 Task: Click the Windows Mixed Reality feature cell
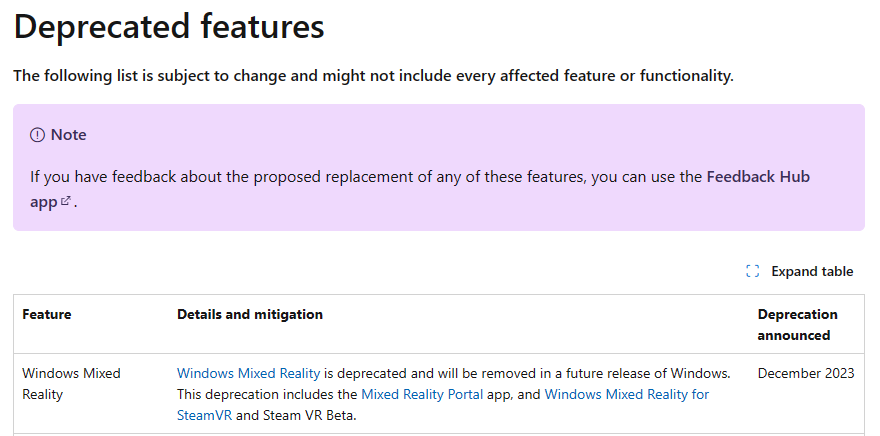71,384
